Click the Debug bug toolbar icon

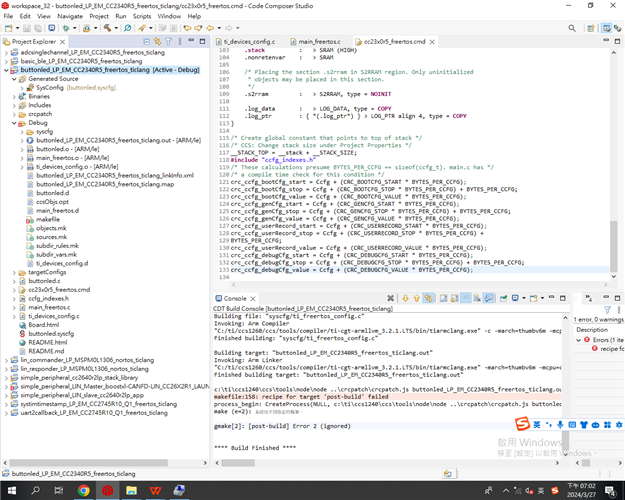[x=66, y=28]
